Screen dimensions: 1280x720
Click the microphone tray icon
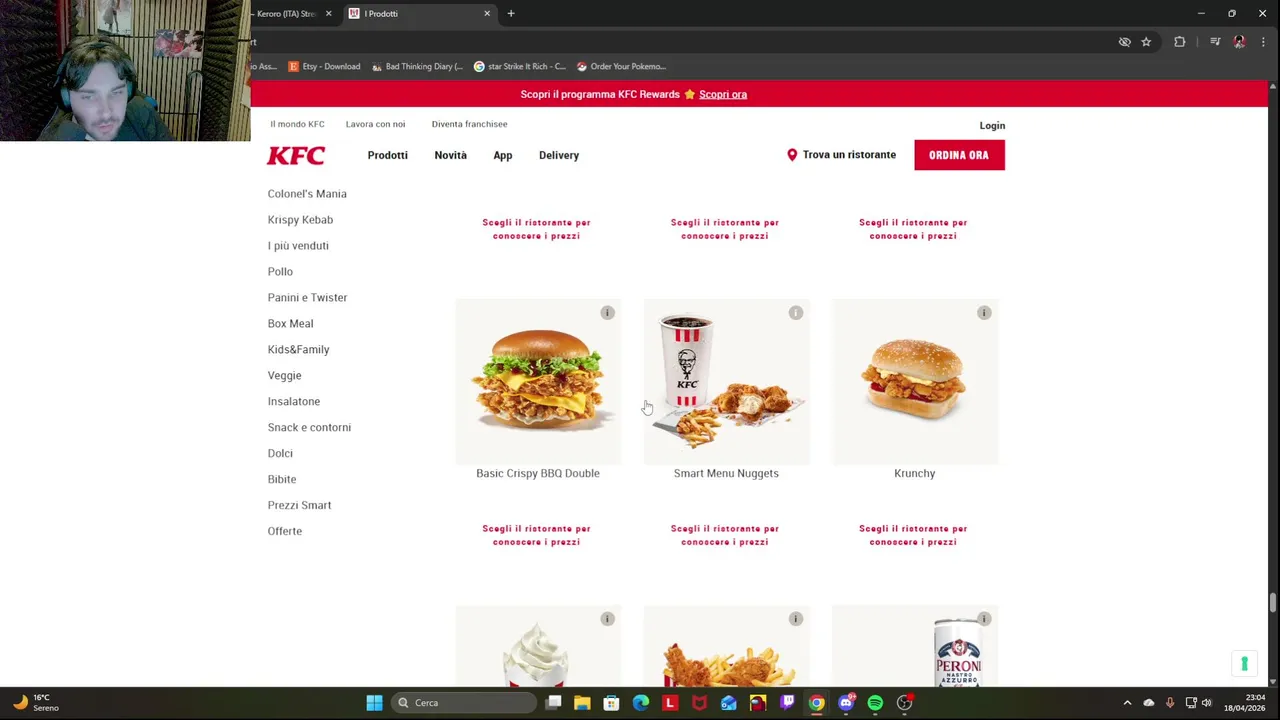[x=1170, y=703]
